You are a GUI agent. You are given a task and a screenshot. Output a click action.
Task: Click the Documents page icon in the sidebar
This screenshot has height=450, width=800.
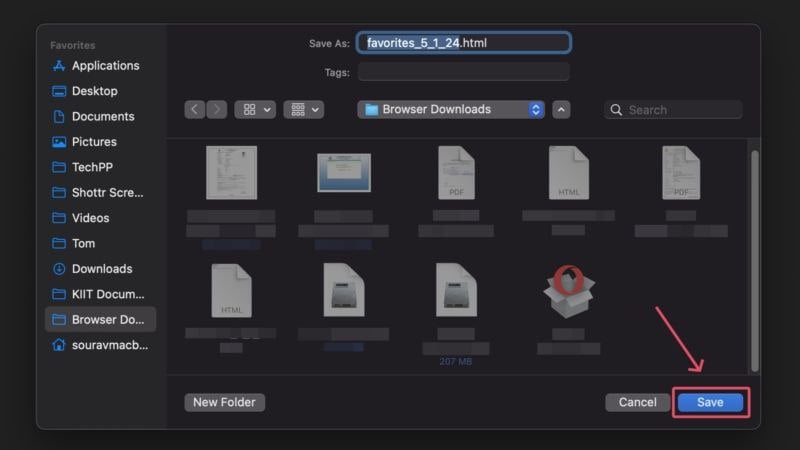(59, 116)
